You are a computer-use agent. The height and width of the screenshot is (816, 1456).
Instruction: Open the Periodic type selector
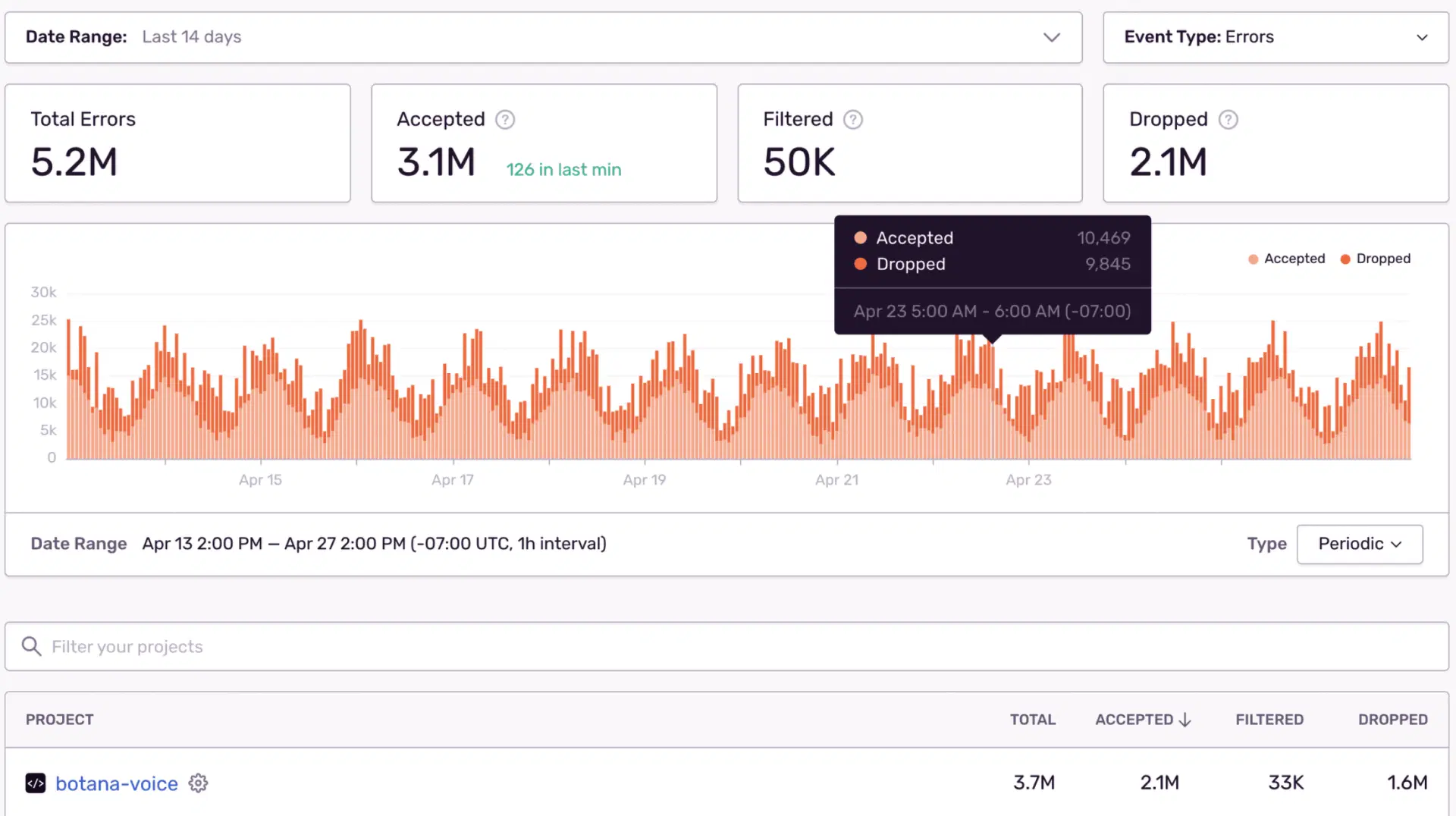click(x=1359, y=544)
